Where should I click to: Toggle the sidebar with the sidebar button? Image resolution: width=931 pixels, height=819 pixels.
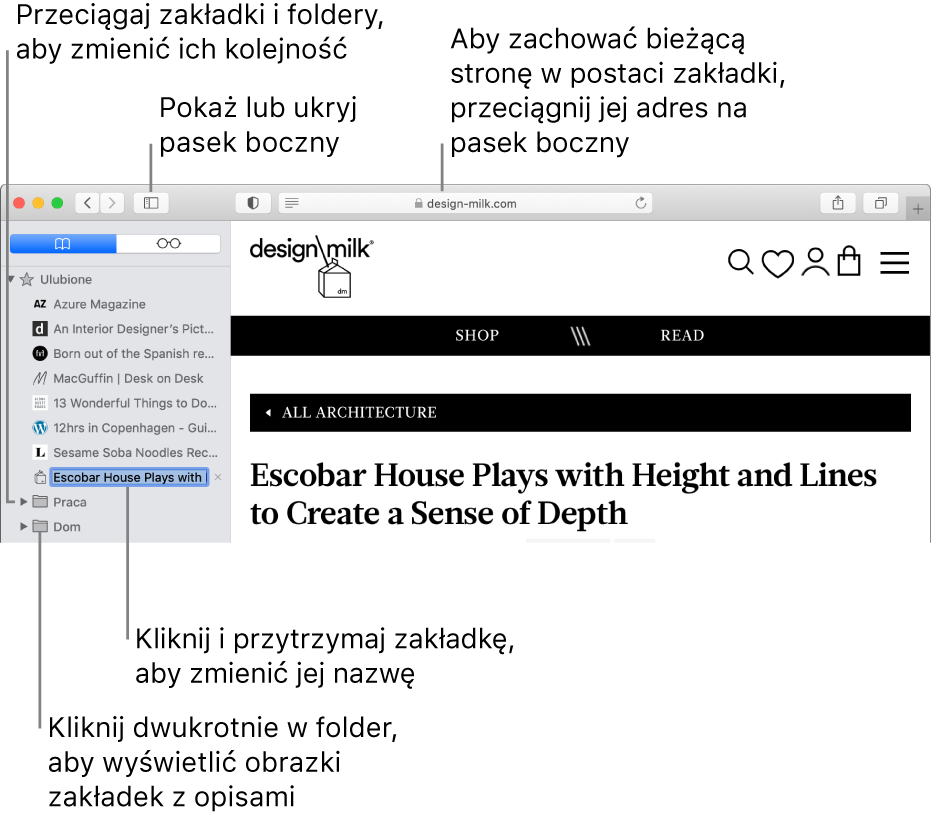point(151,203)
